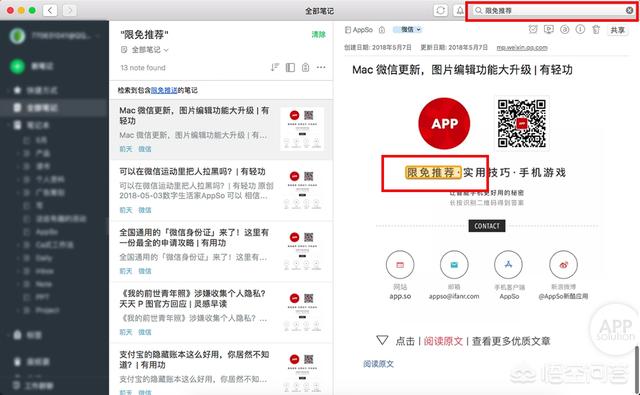
Task: Create a new note with the green plus button
Action: click(x=17, y=66)
